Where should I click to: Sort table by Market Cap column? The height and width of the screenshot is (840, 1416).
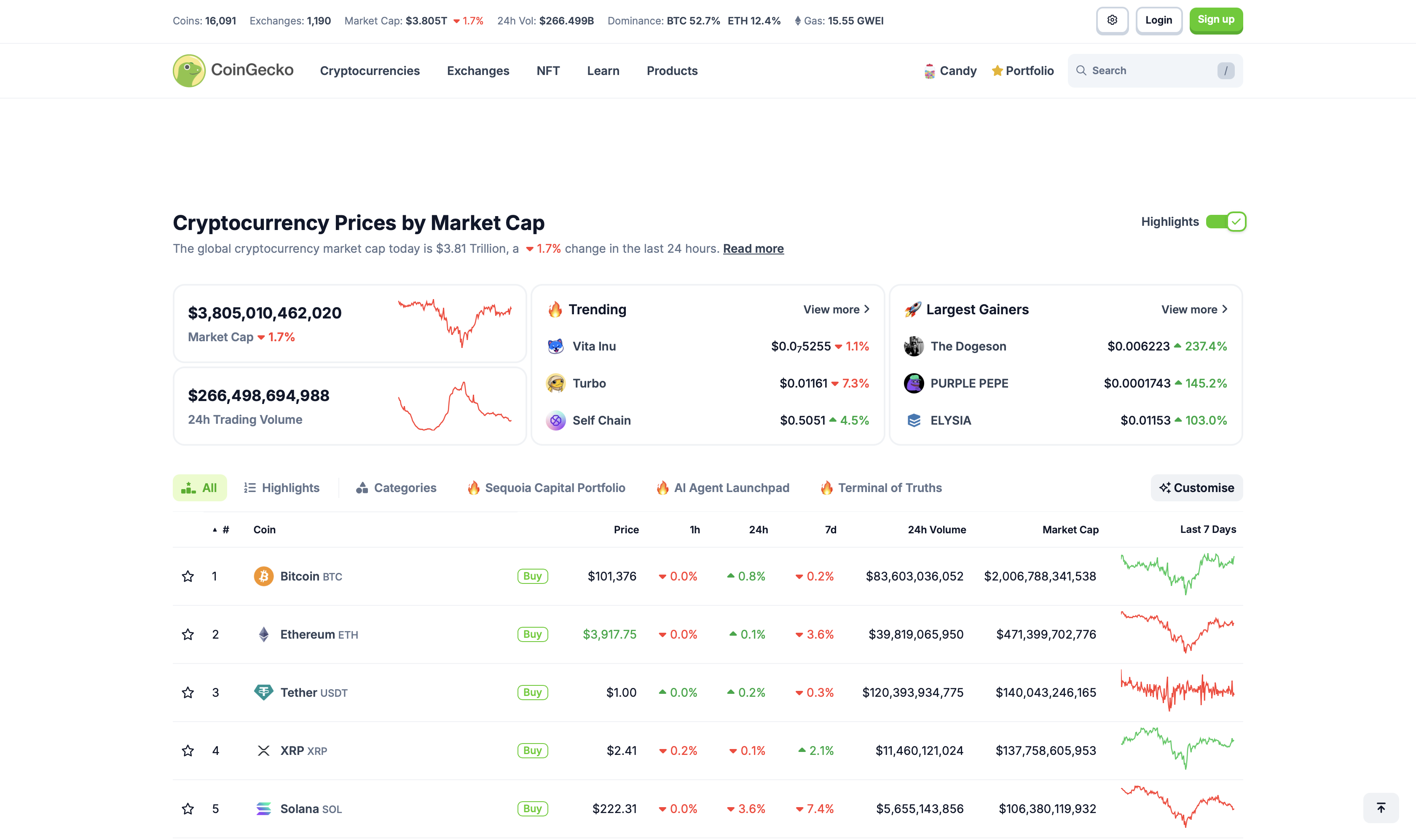(1070, 530)
